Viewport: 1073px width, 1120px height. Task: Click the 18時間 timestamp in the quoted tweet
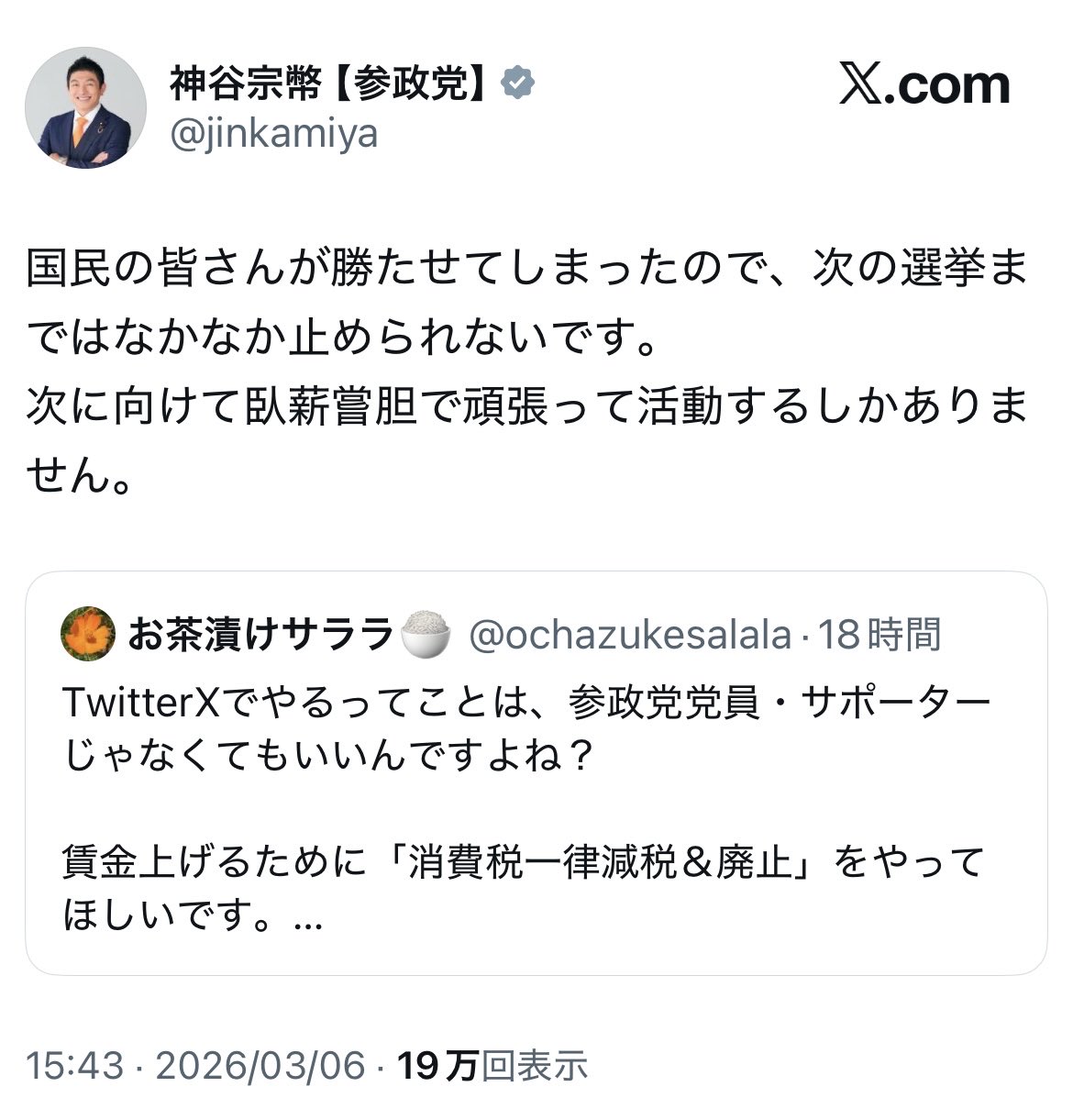tap(879, 634)
